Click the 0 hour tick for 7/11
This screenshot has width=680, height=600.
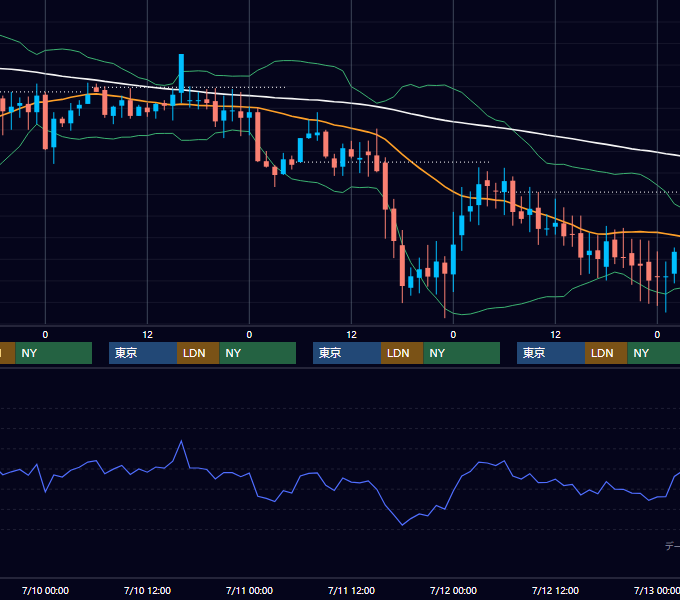coord(249,335)
